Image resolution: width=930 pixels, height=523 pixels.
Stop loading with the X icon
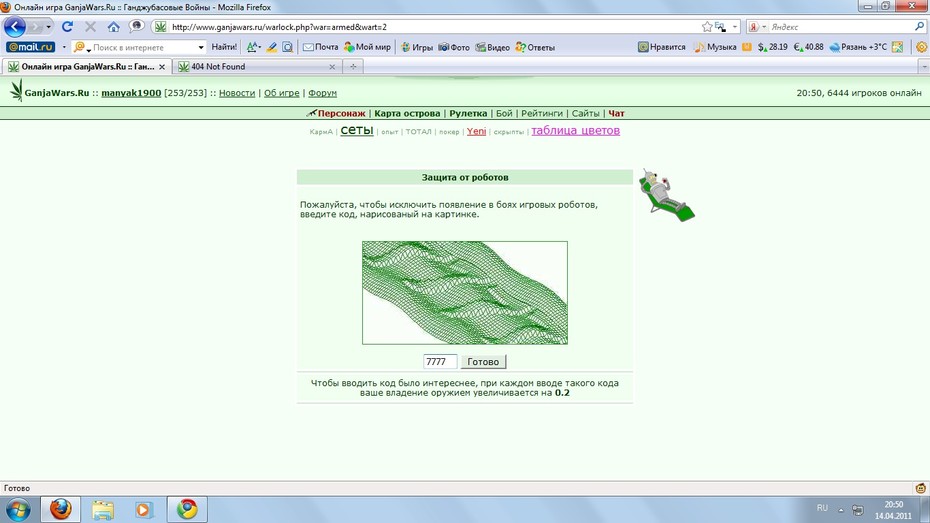click(90, 27)
